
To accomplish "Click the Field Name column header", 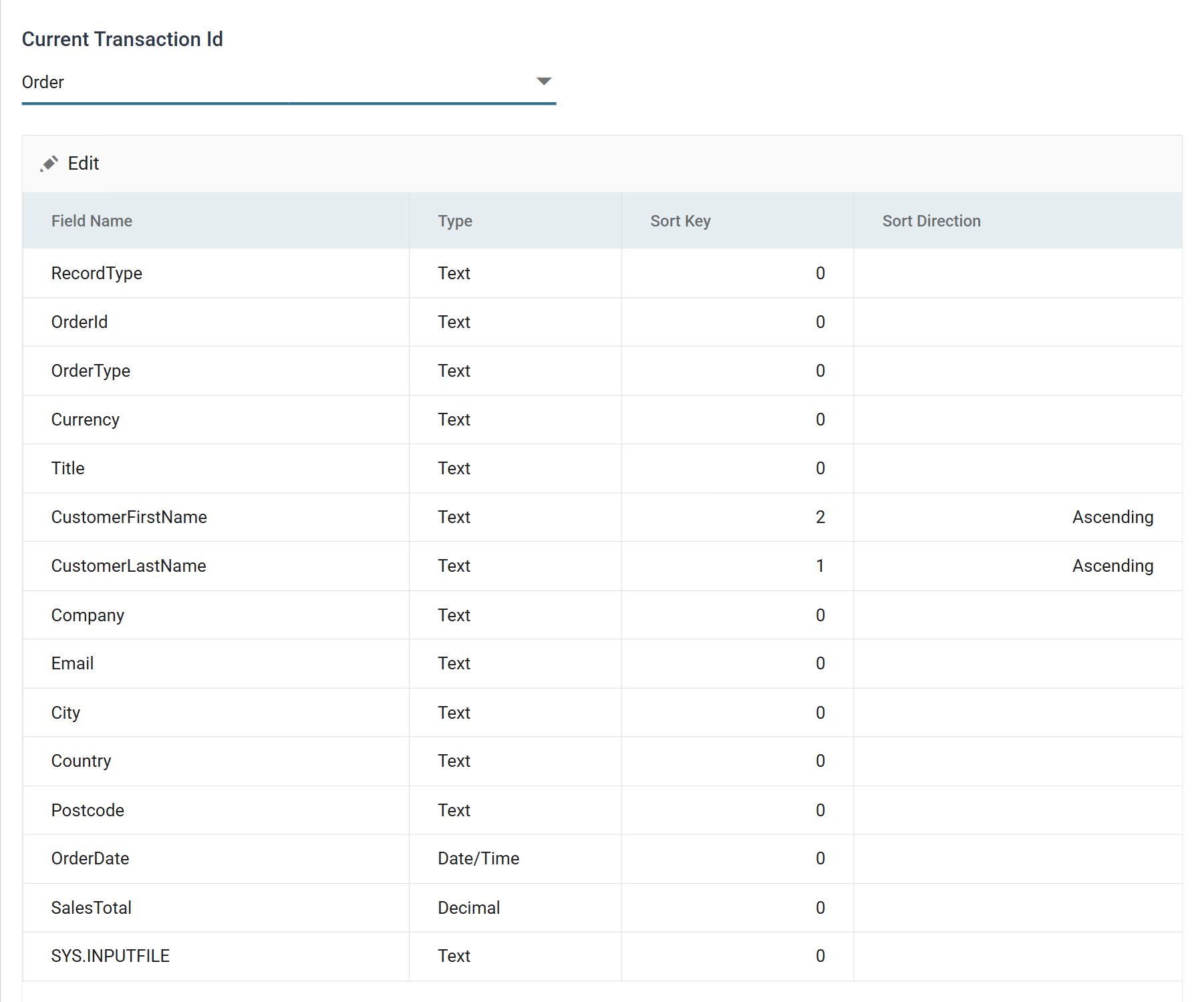I will (x=92, y=221).
